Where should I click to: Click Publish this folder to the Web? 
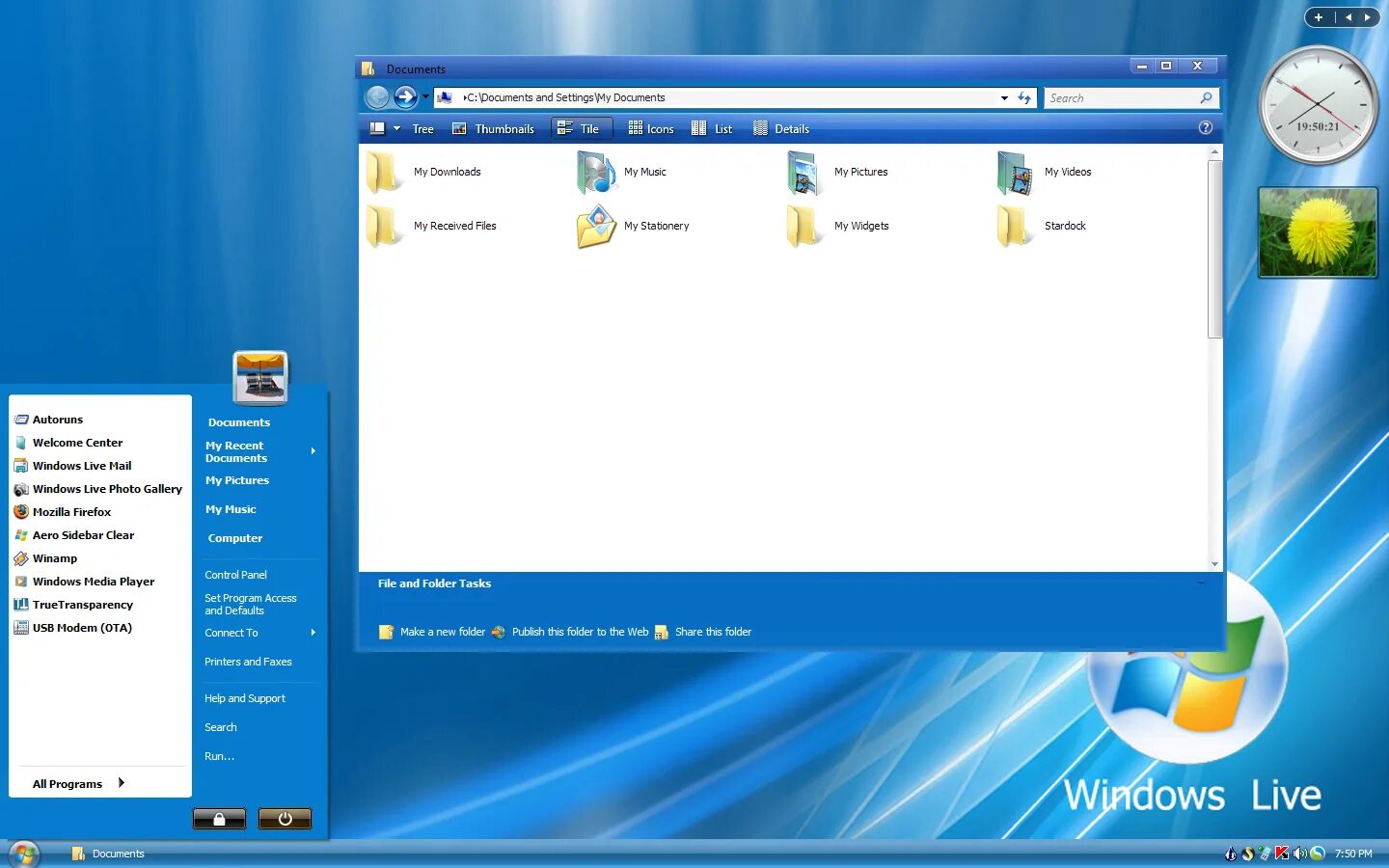point(570,632)
